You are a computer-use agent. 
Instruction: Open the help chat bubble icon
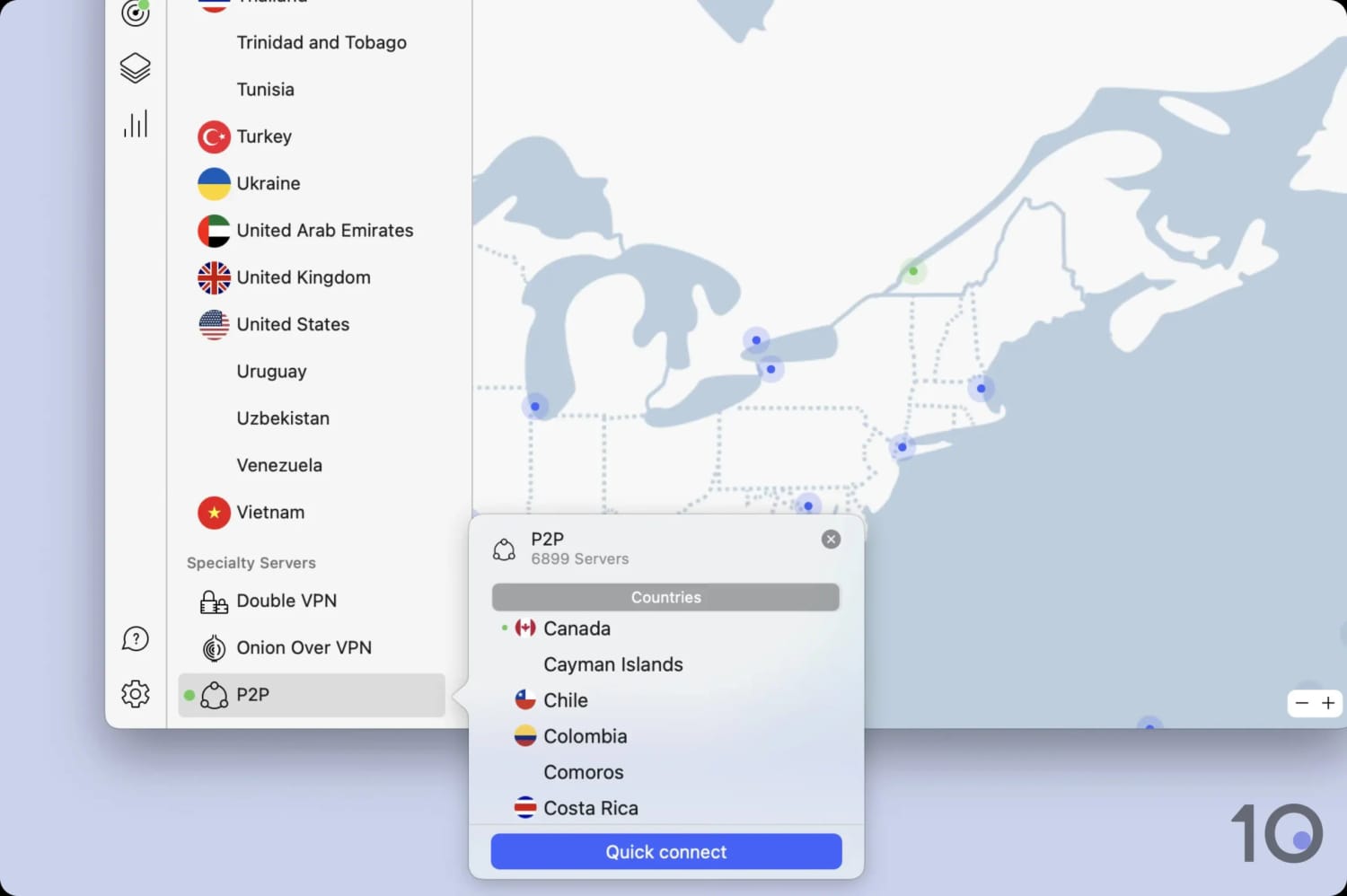click(x=135, y=638)
